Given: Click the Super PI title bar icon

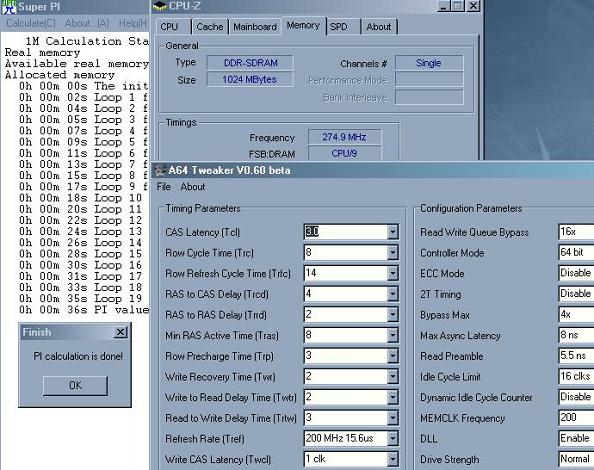Looking at the screenshot, I should [8, 6].
